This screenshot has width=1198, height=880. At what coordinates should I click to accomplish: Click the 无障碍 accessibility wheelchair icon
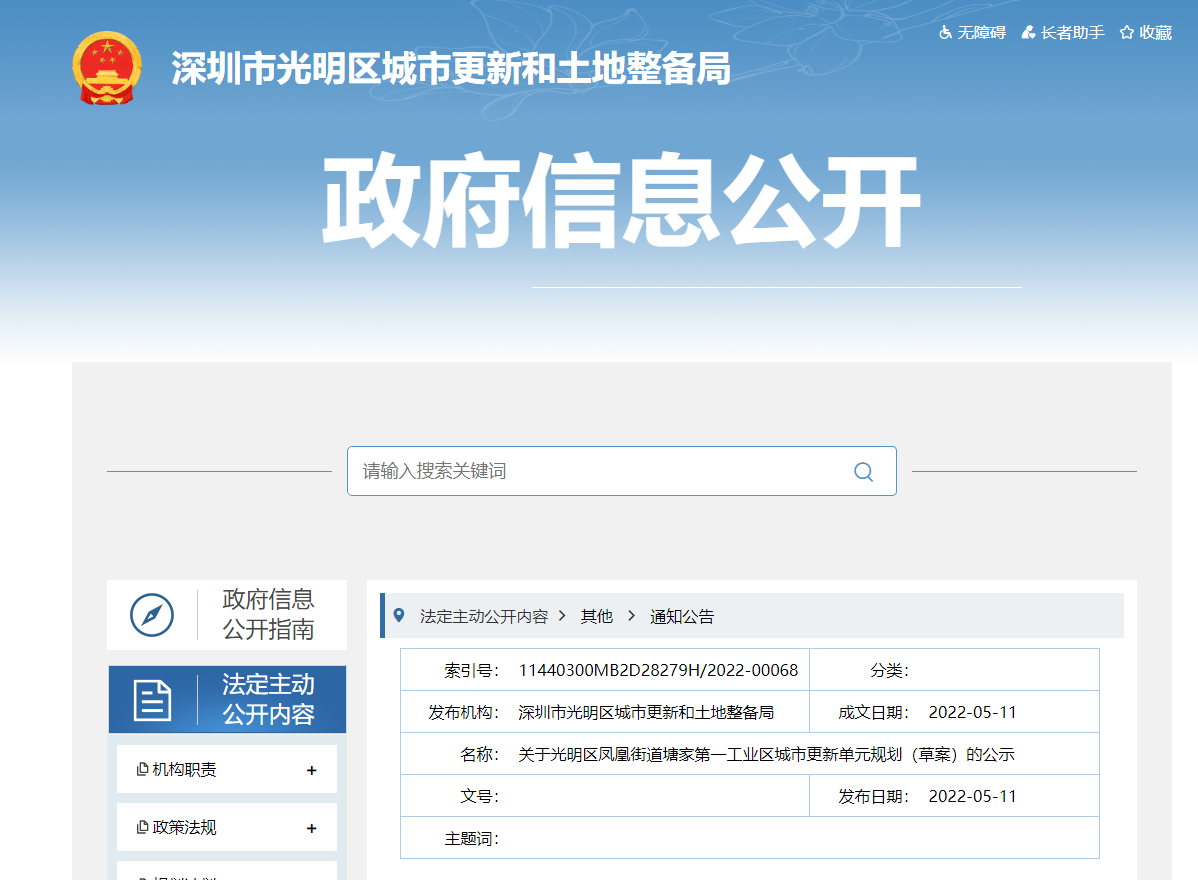point(945,33)
